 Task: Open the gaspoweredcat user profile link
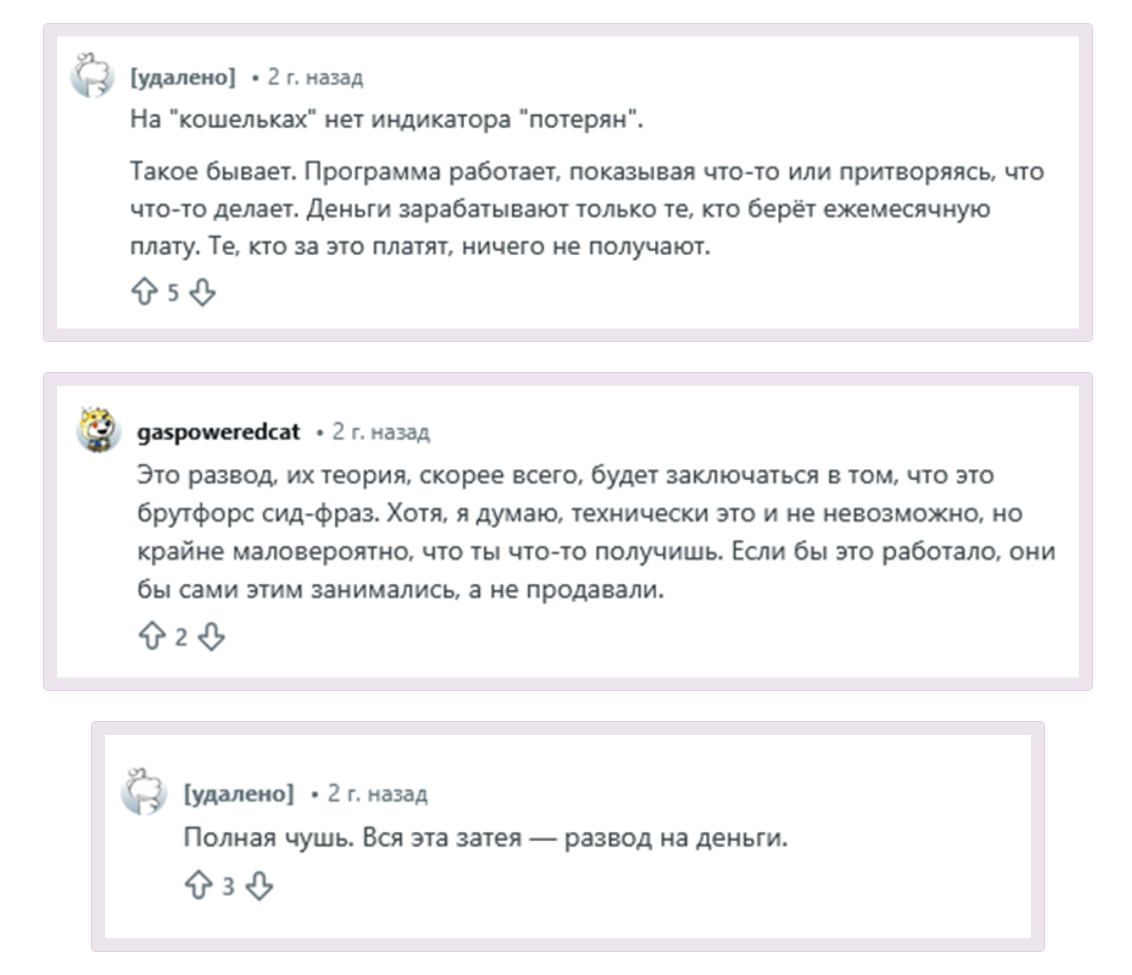click(x=218, y=432)
